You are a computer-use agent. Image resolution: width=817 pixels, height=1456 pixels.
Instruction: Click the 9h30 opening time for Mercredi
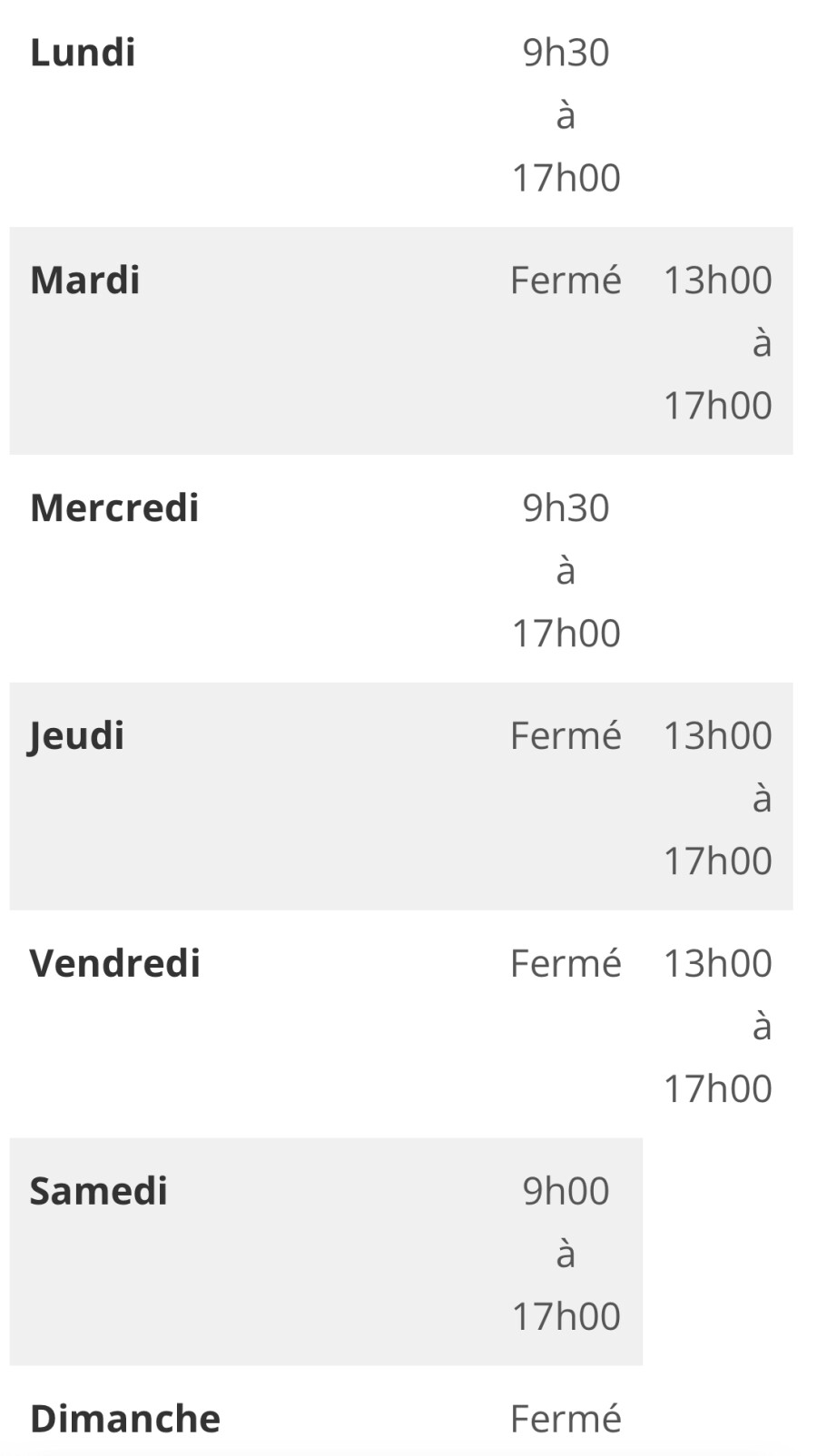[x=566, y=508]
